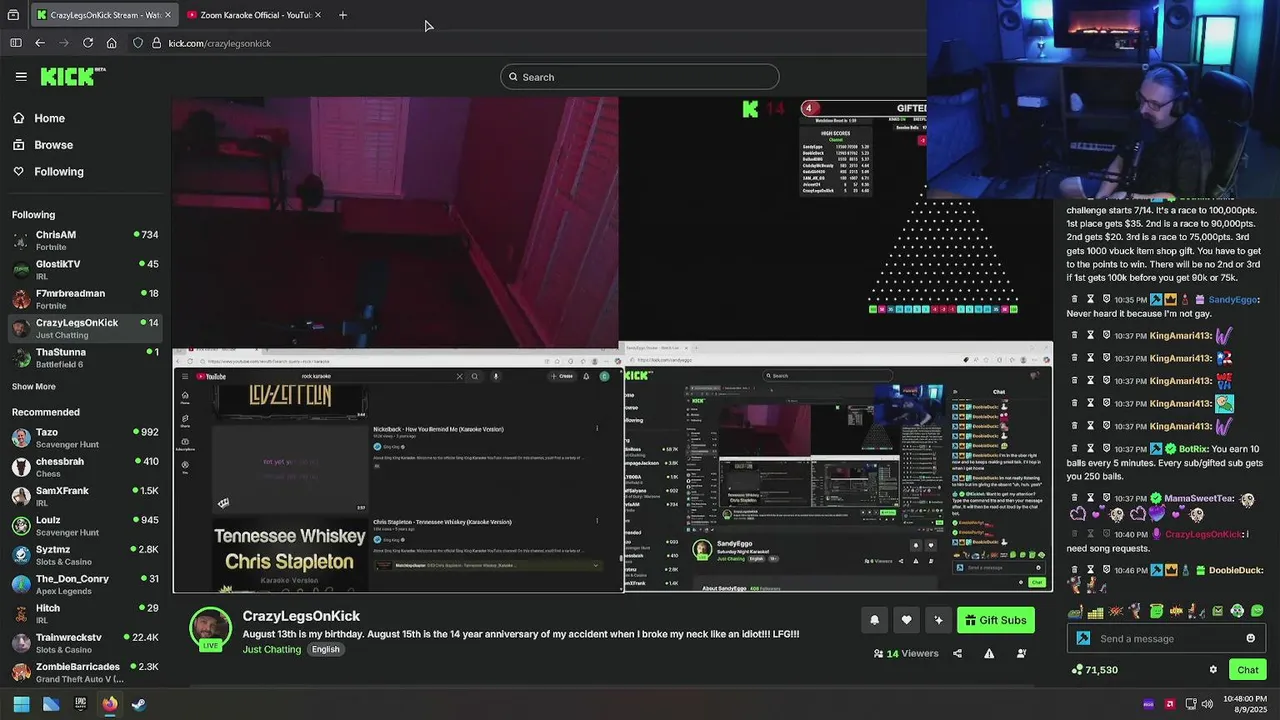This screenshot has height=720, width=1280.
Task: Expand the Following list with Show More
Action: 34,387
